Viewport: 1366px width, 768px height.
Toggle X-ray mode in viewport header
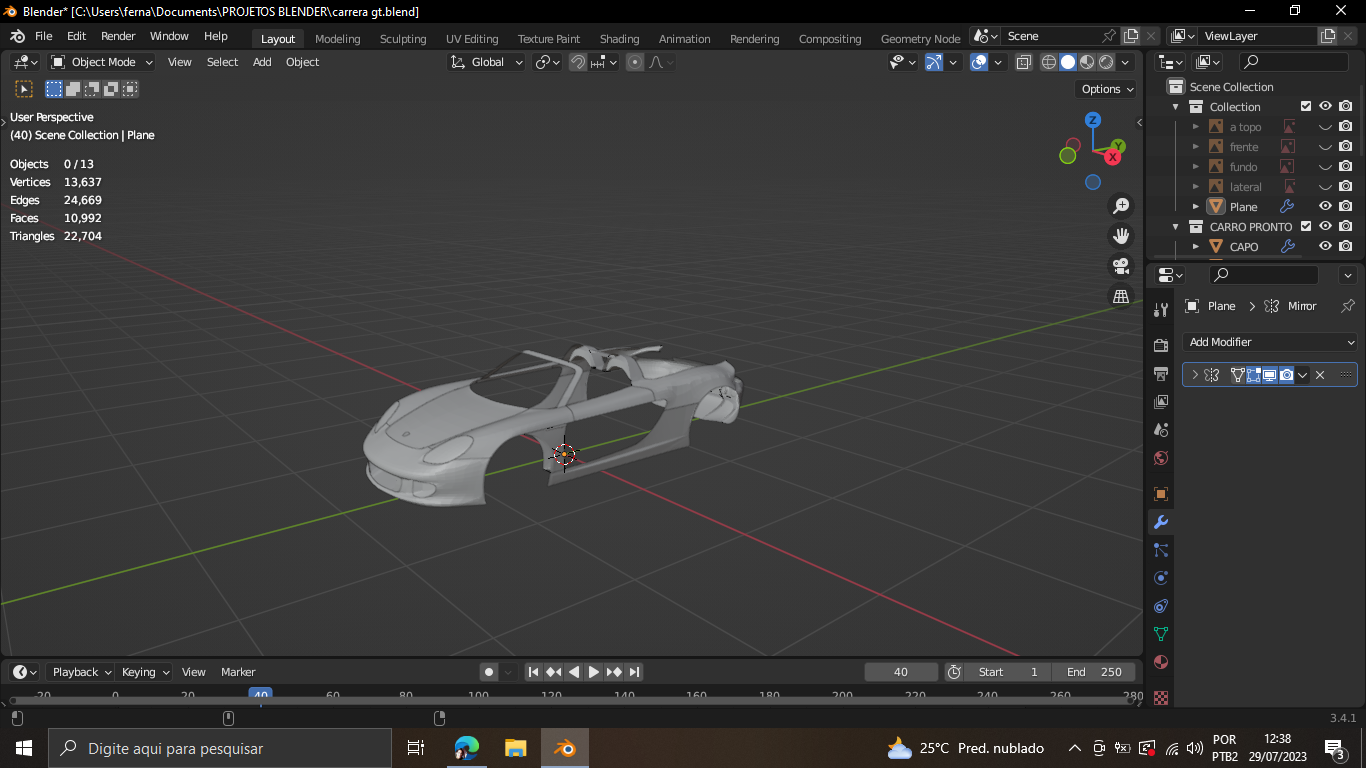click(x=1024, y=62)
